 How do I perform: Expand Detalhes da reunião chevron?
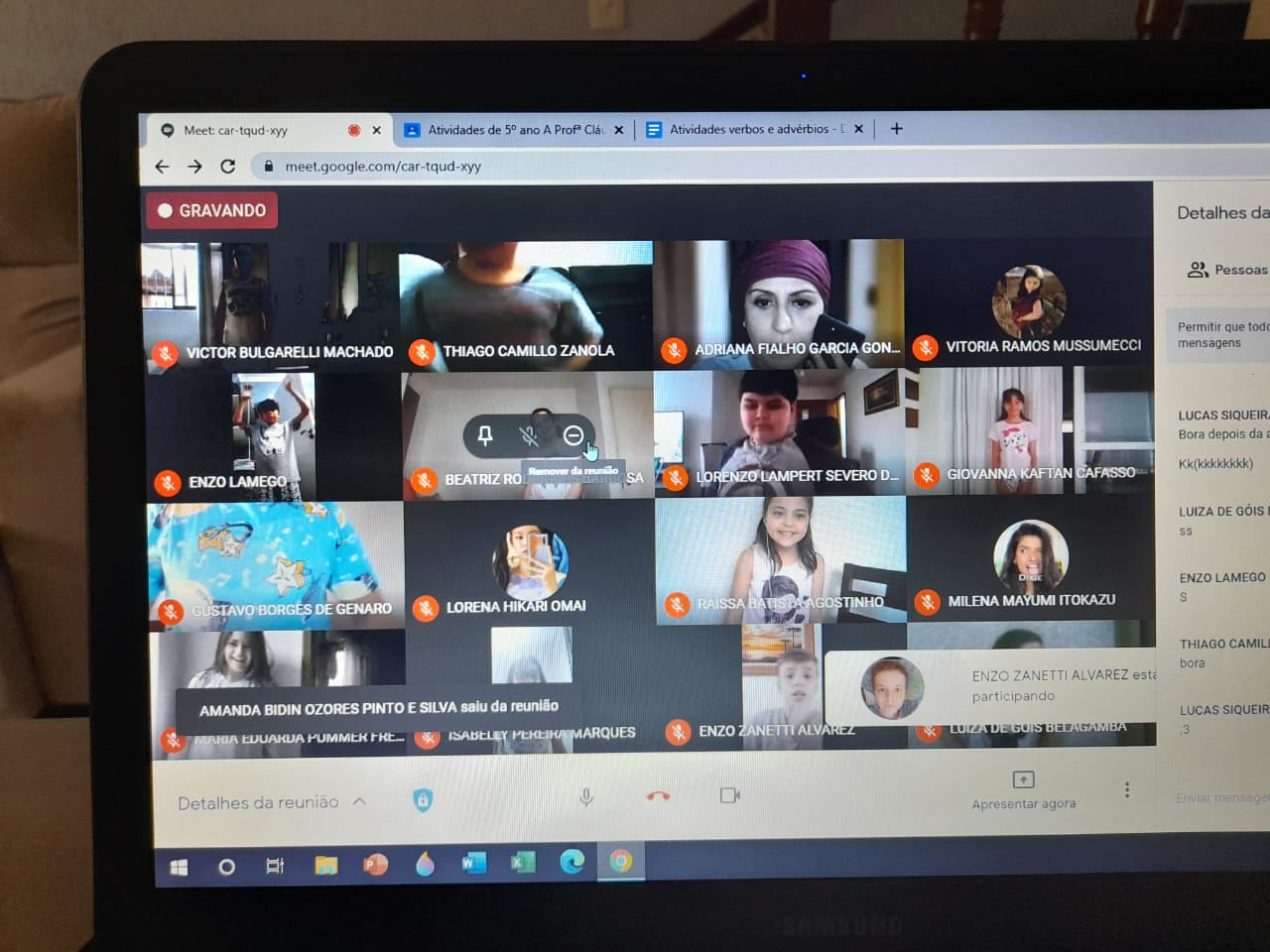pos(359,801)
